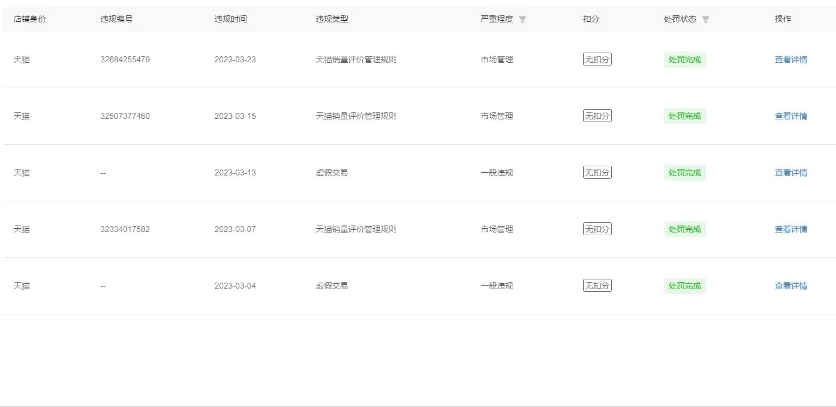Click the 无扣分 tag in the 2023-03-13 row
Image resolution: width=836 pixels, height=407 pixels.
point(597,172)
